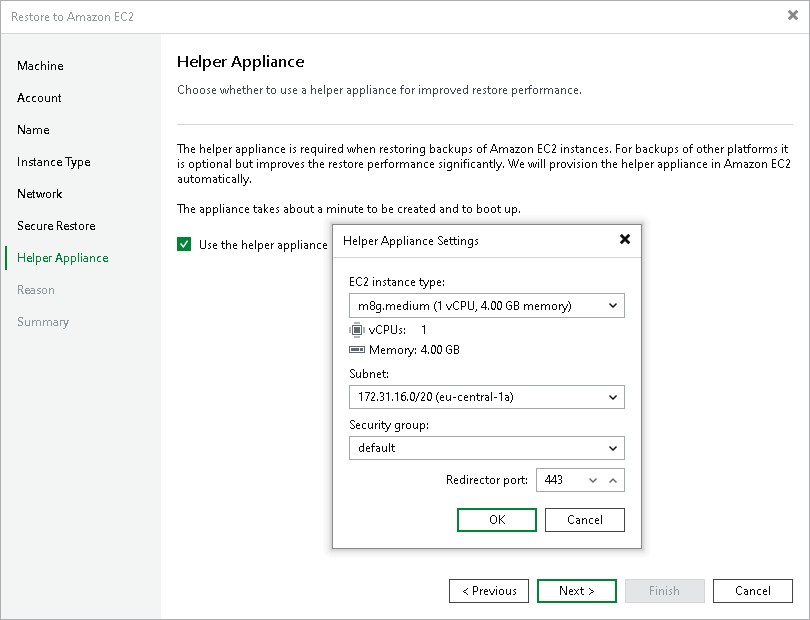
Task: Close the Restore to Amazon EC2 wizard
Action: coord(792,16)
